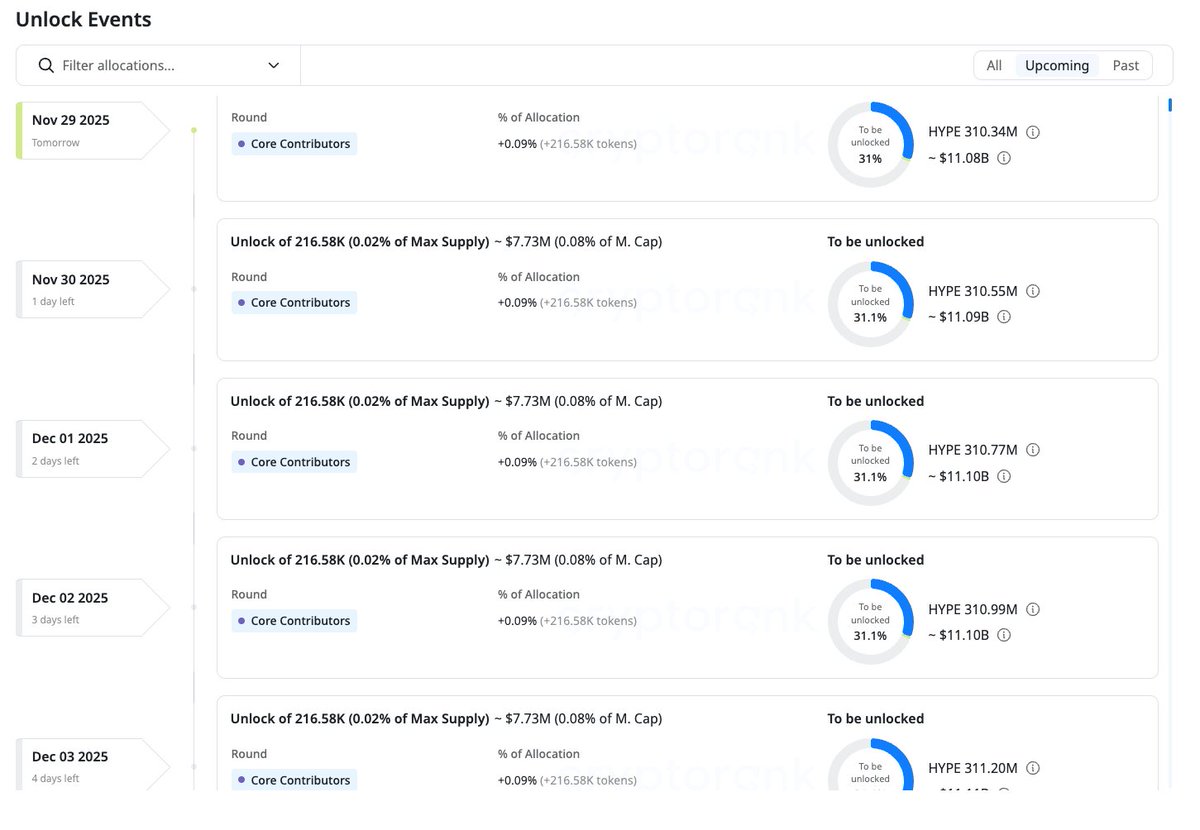Select the Dec 03 2025 date marker

[x=93, y=764]
